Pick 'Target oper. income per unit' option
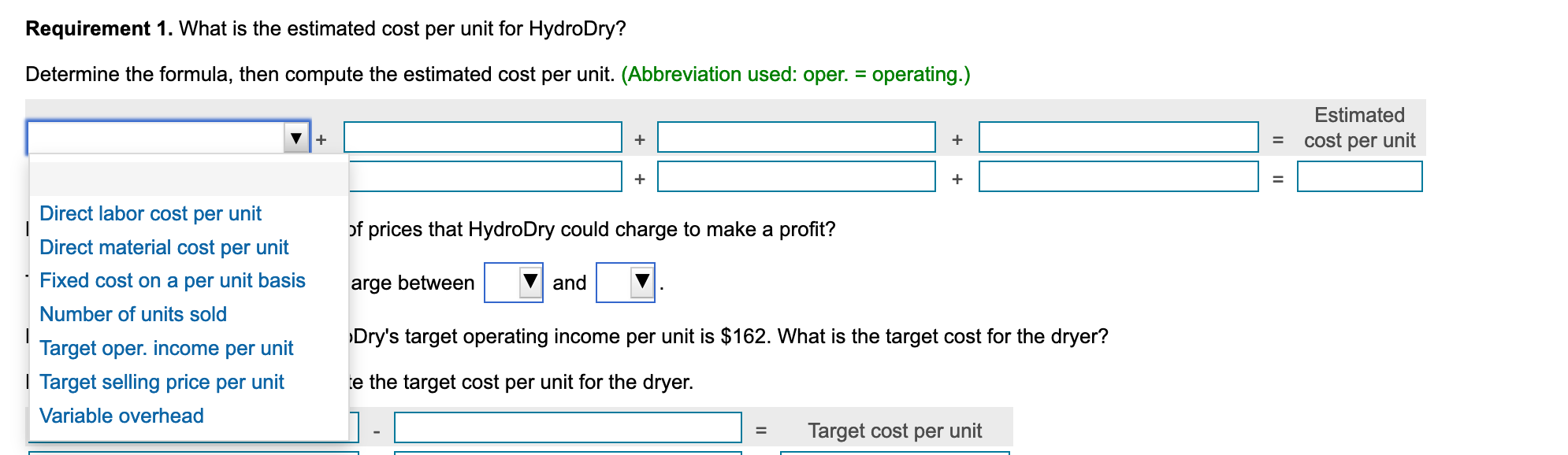 (x=167, y=348)
